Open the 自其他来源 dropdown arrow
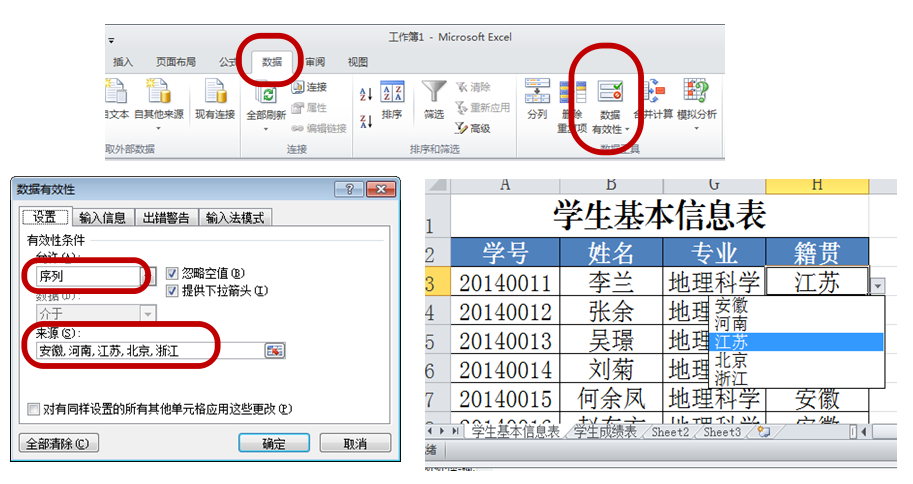This screenshot has height=484, width=913. point(158,129)
